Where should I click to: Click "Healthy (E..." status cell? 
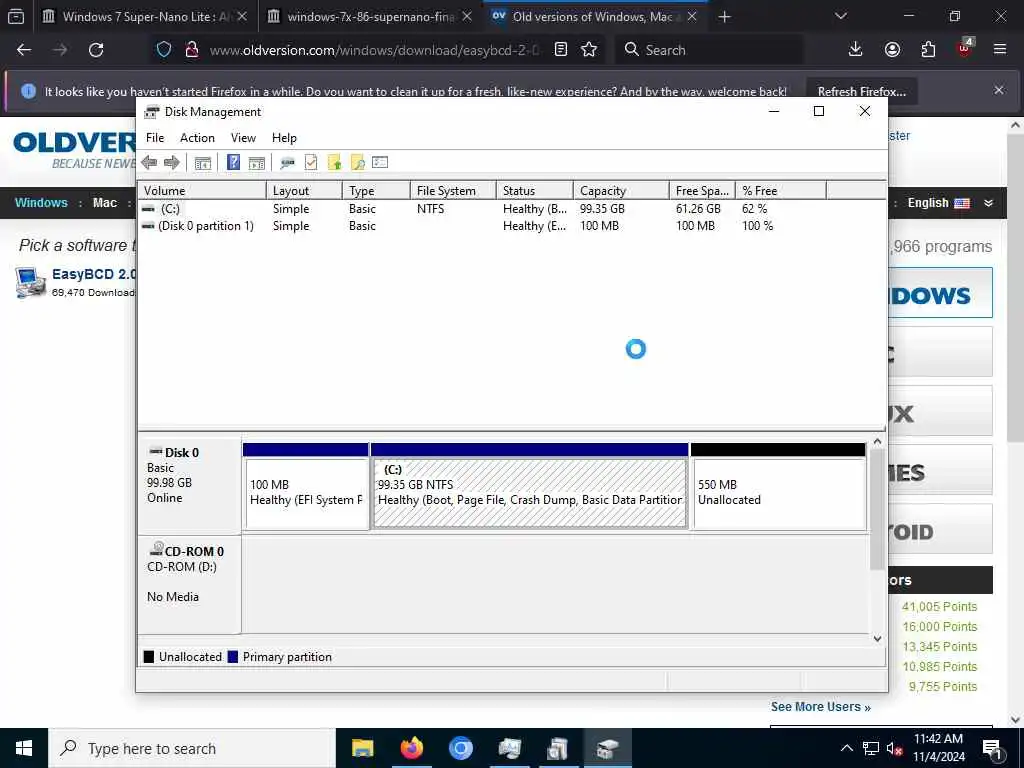tap(534, 226)
